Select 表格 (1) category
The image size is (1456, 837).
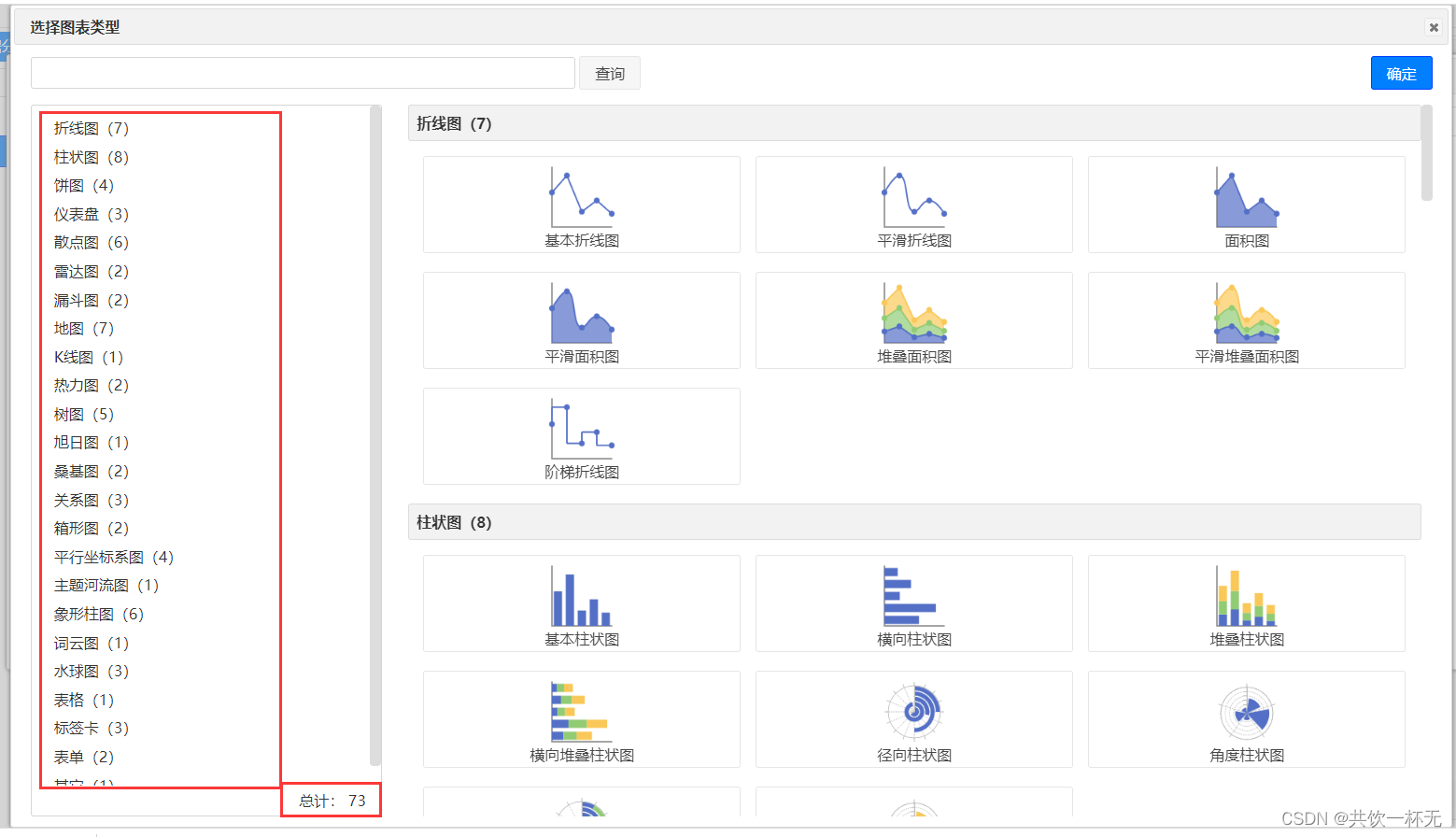coord(84,700)
